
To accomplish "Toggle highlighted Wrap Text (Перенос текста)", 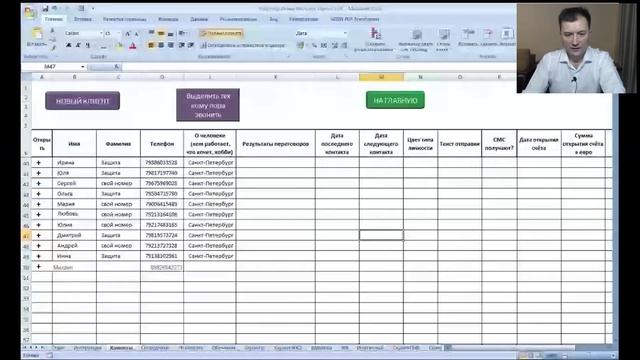I will point(222,33).
